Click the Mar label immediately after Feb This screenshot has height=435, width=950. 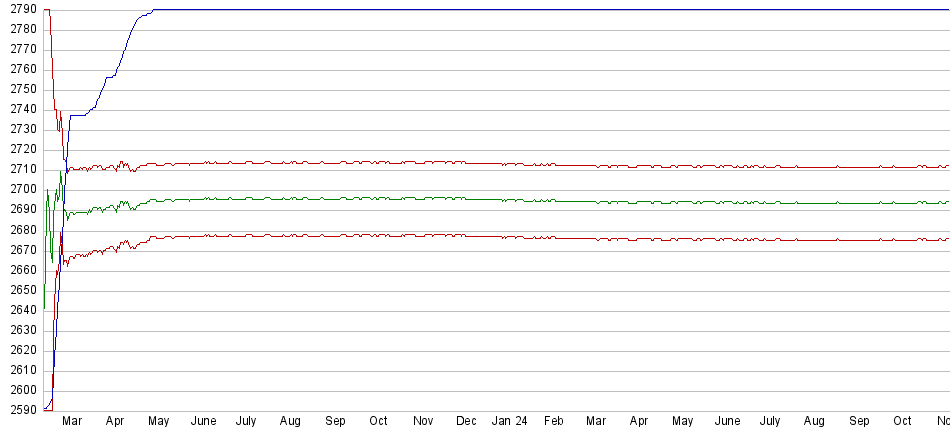[x=596, y=422]
